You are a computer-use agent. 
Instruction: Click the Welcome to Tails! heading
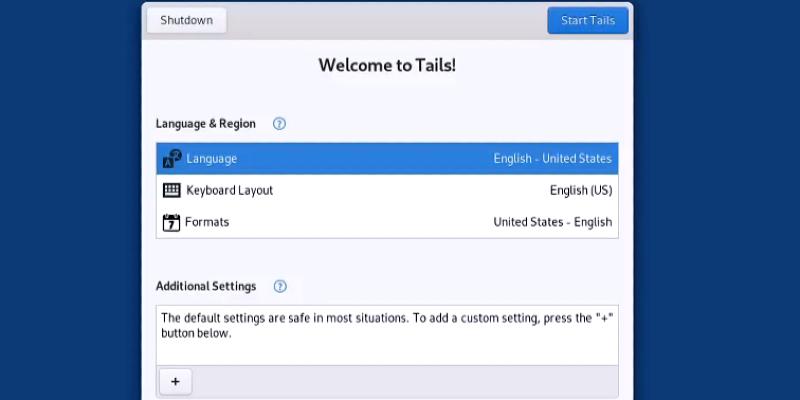[387, 66]
